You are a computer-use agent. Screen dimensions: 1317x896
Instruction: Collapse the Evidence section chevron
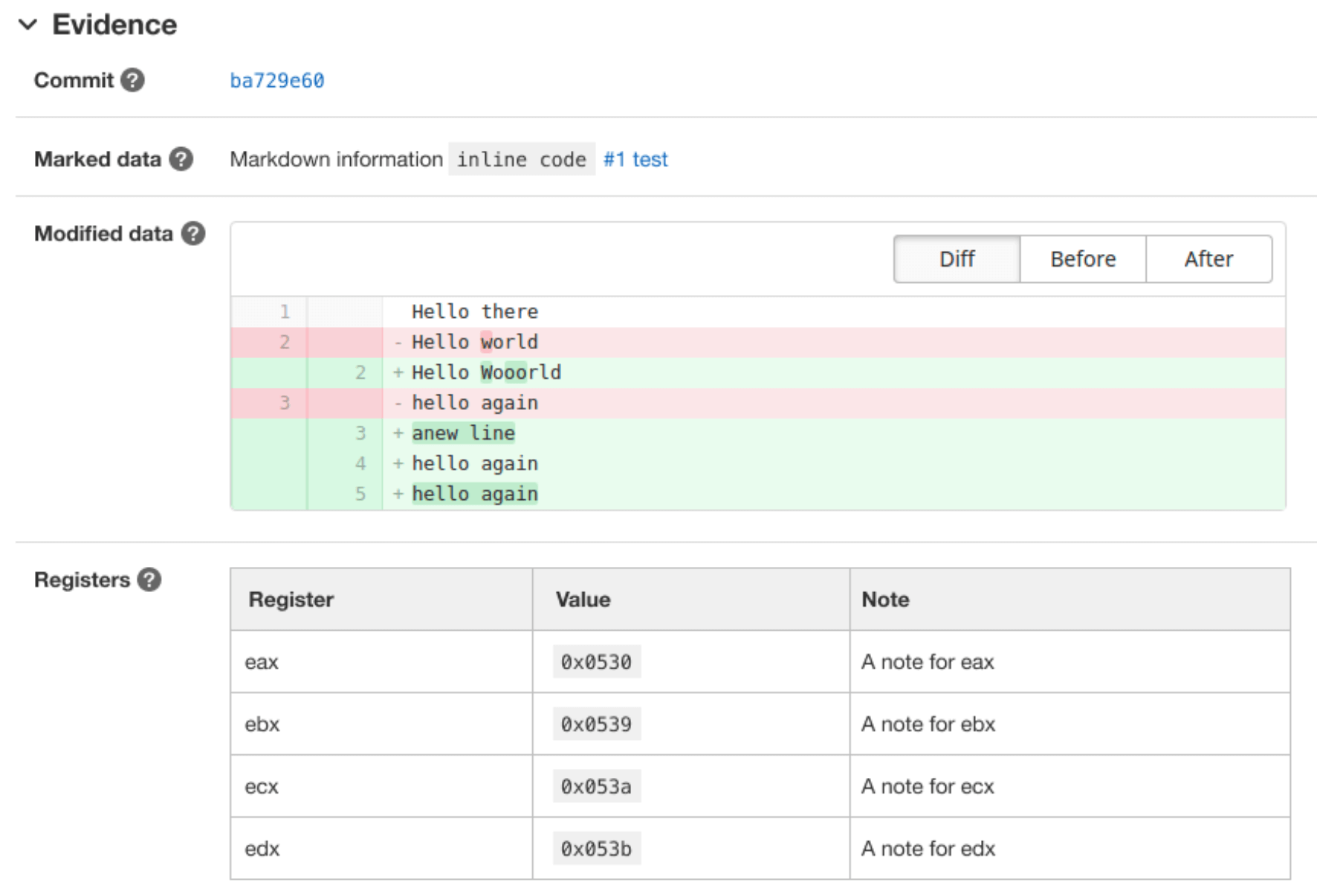(27, 25)
